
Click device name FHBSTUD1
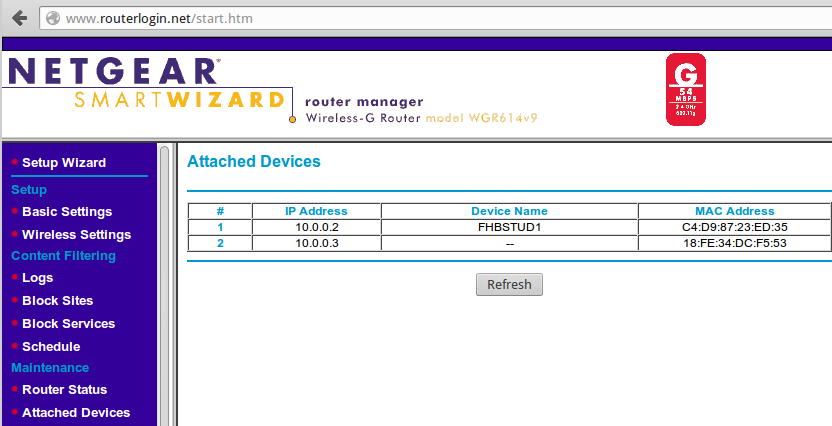click(509, 227)
